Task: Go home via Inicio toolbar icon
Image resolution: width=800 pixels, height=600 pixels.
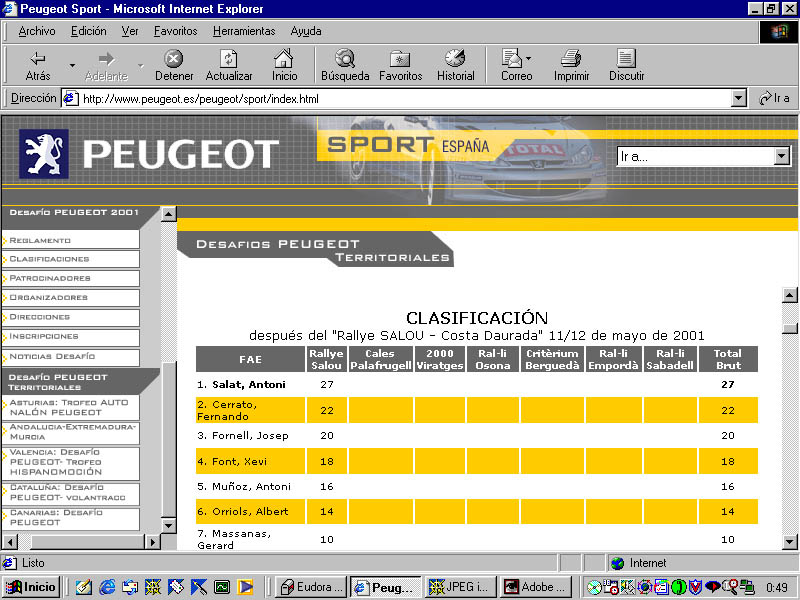Action: [x=284, y=59]
